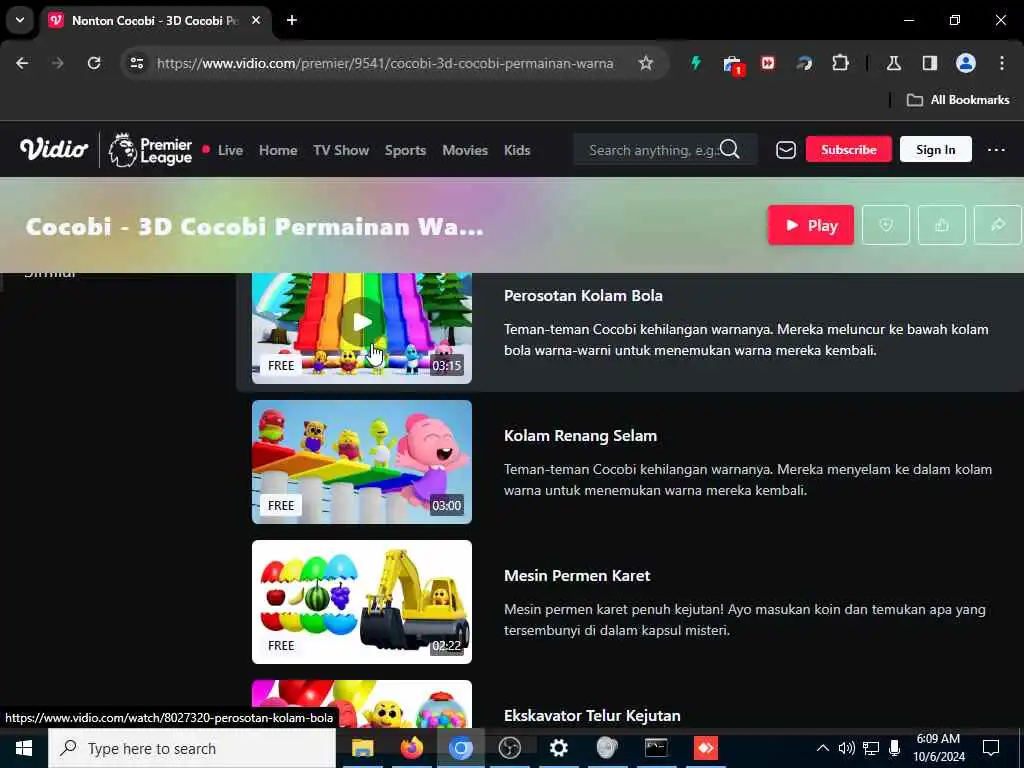The height and width of the screenshot is (768, 1024).
Task: Open Chrome three-dot menu
Action: click(1002, 63)
